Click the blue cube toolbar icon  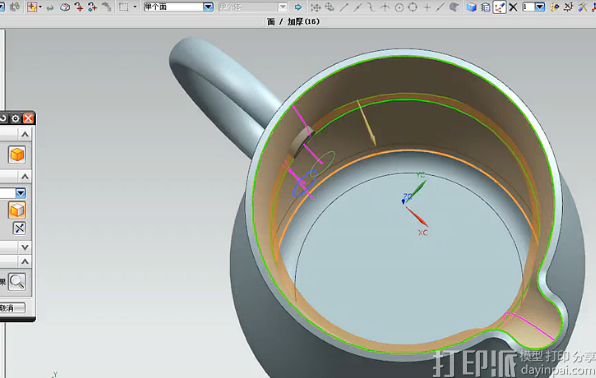[x=471, y=7]
